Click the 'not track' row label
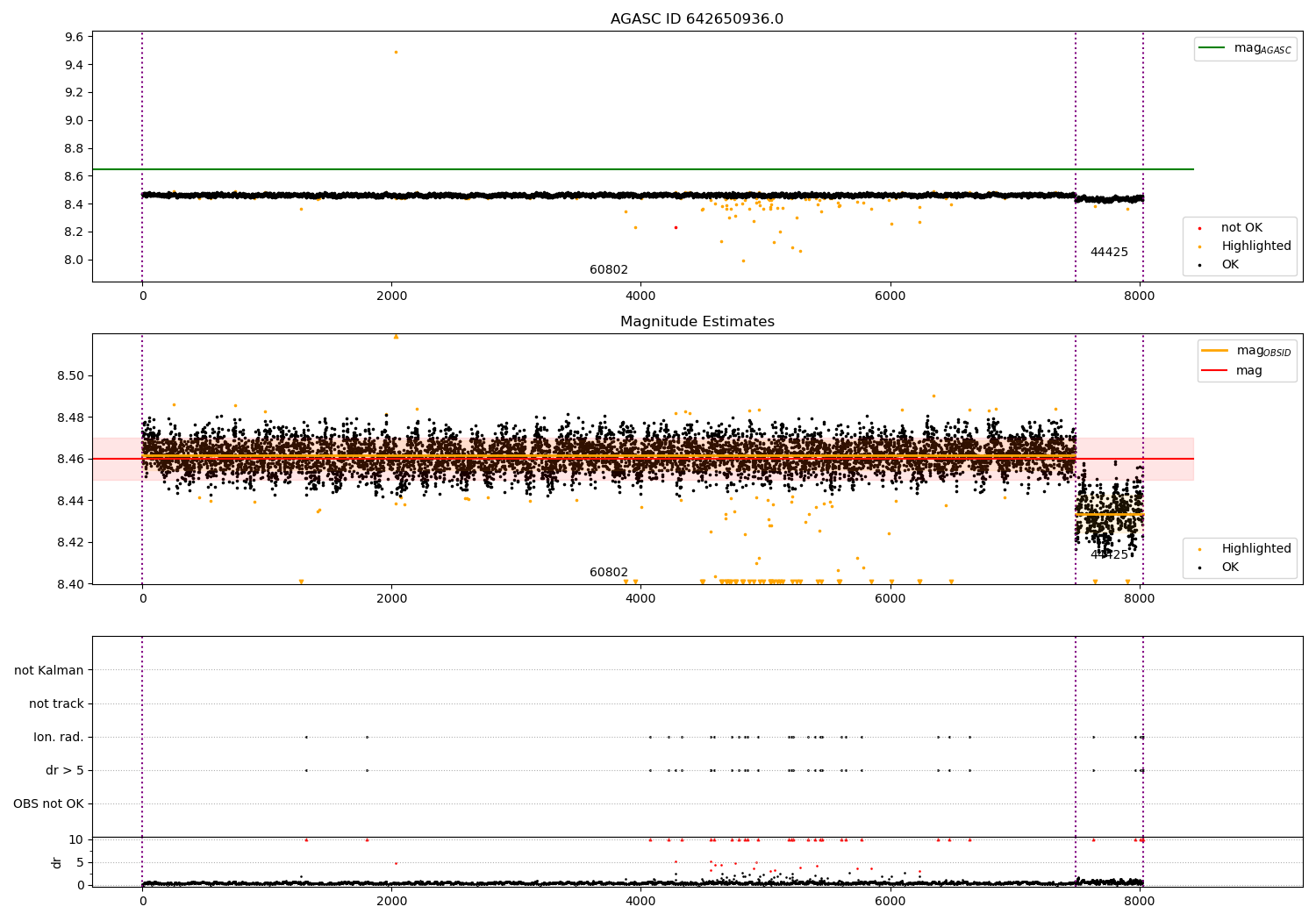This screenshot has height=921, width=1316. (x=56, y=703)
